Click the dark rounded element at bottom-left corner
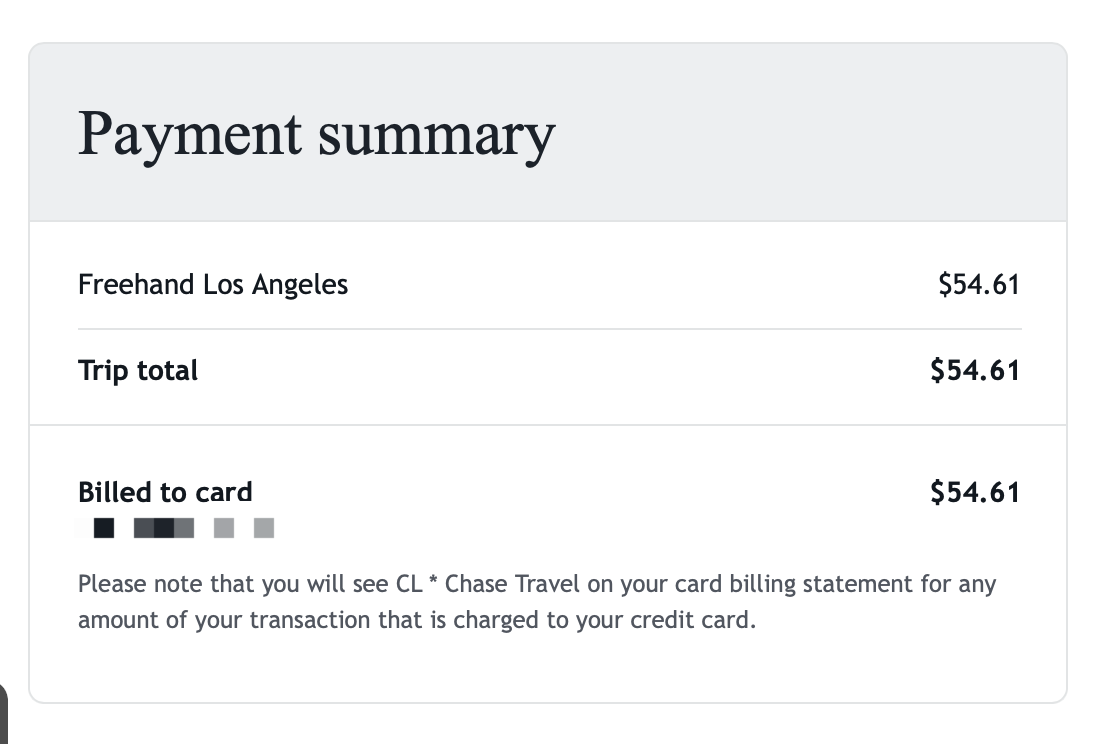This screenshot has height=744, width=1096. [x=3, y=712]
